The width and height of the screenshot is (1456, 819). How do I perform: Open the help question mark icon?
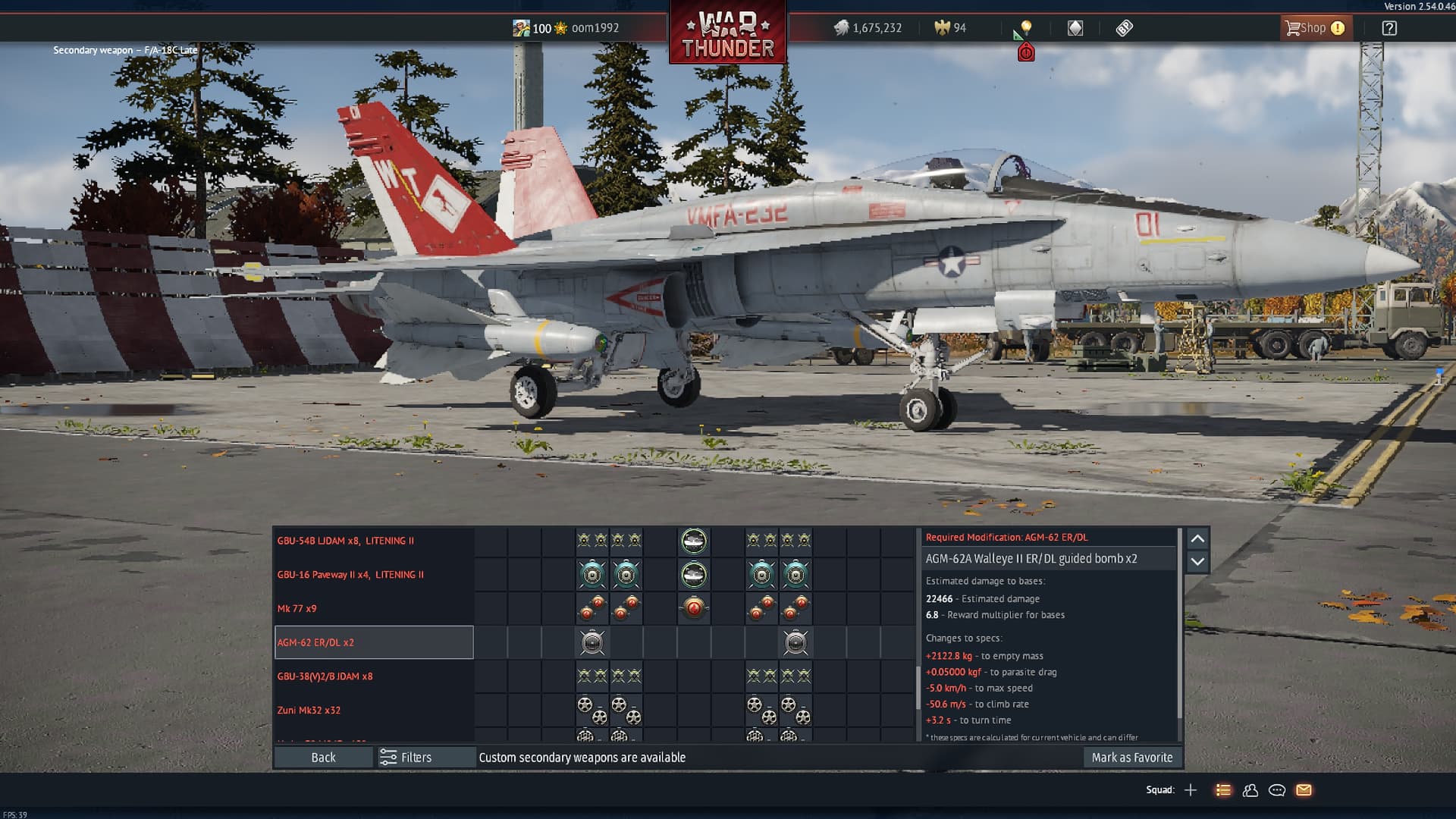[x=1389, y=28]
